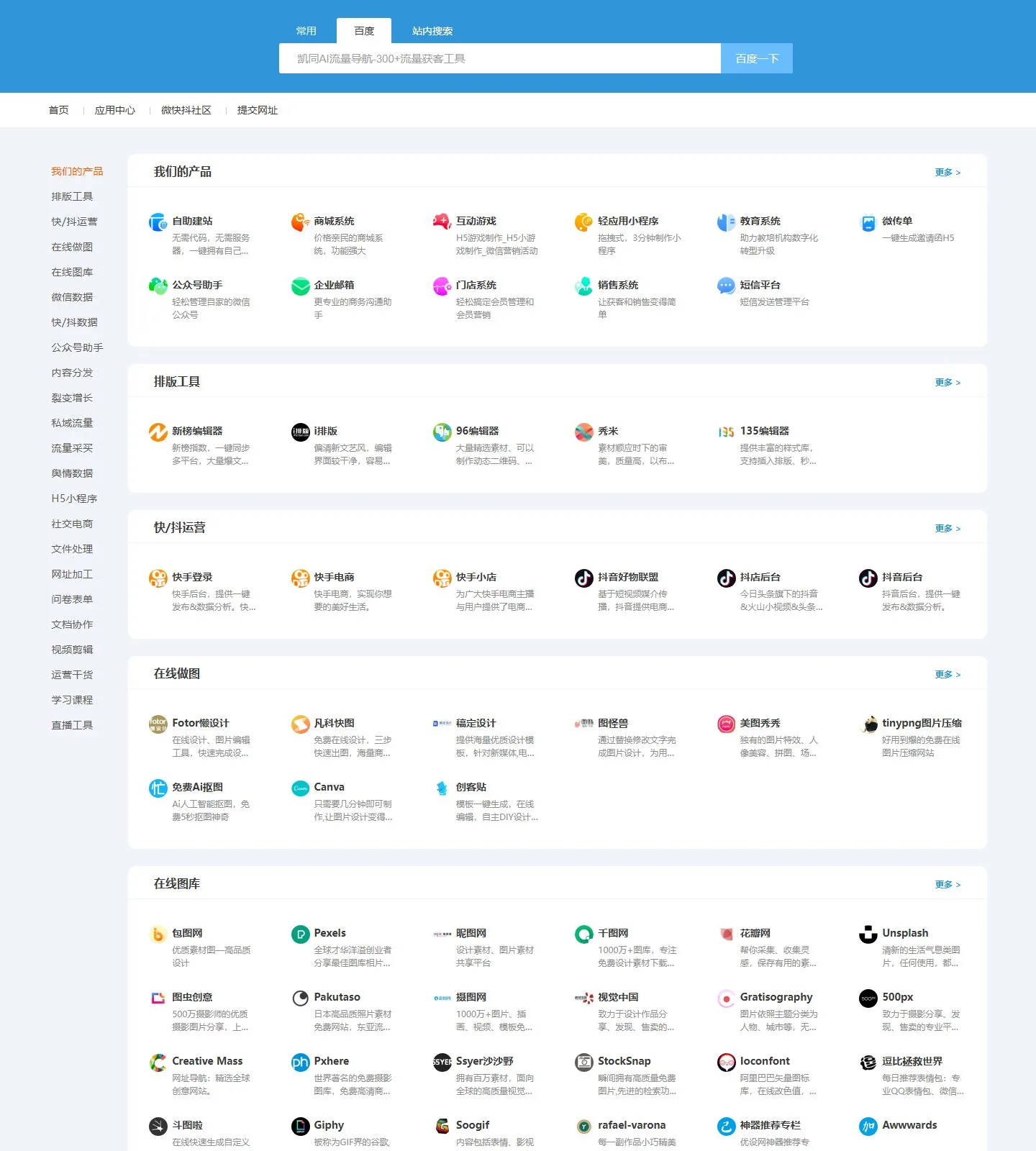This screenshot has width=1036, height=1151.
Task: Expand 更多 for 快/抖运营 section
Action: tap(948, 529)
